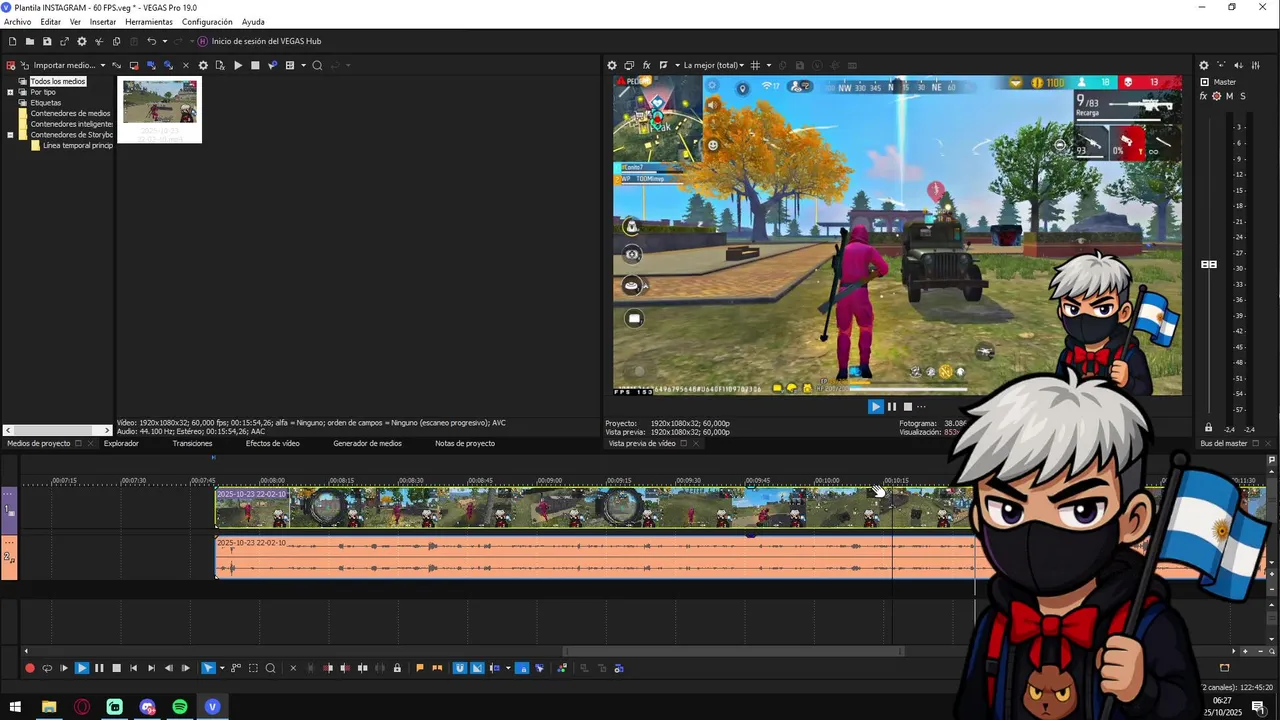Open a project via the folder icon
This screenshot has height=720, width=1280.
coord(30,41)
